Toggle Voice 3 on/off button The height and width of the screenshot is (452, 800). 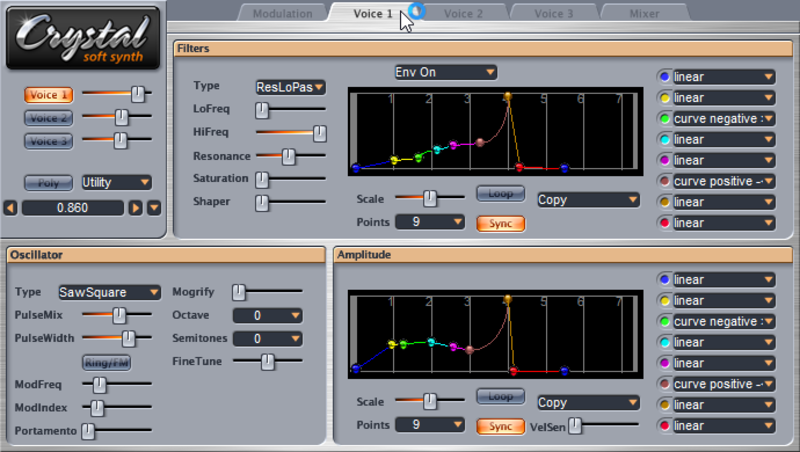pos(48,141)
